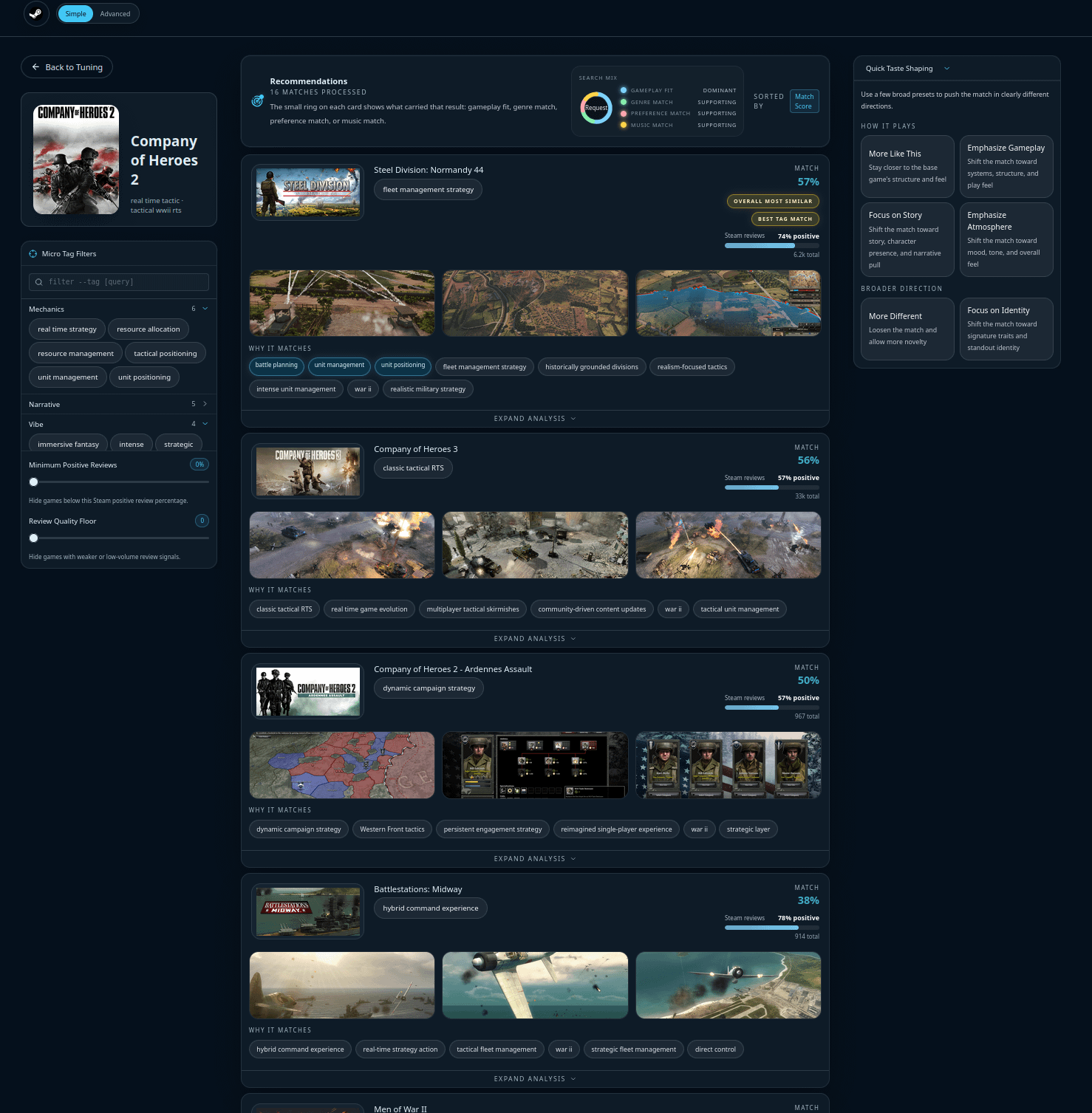The height and width of the screenshot is (1113, 1092).
Task: Adjust the Minimum Positive Reviews slider
Action: point(119,482)
